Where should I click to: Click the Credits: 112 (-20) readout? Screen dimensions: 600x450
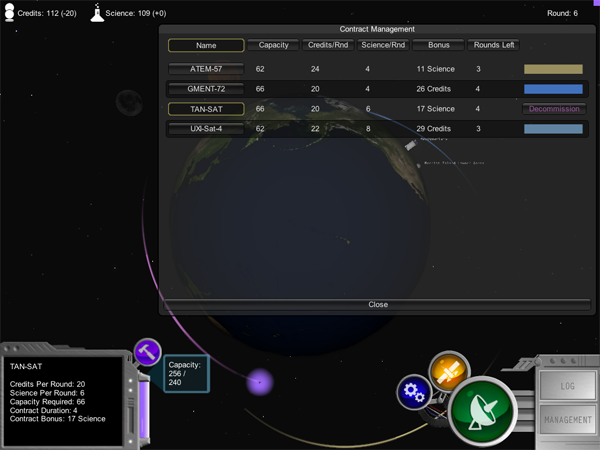tap(47, 13)
